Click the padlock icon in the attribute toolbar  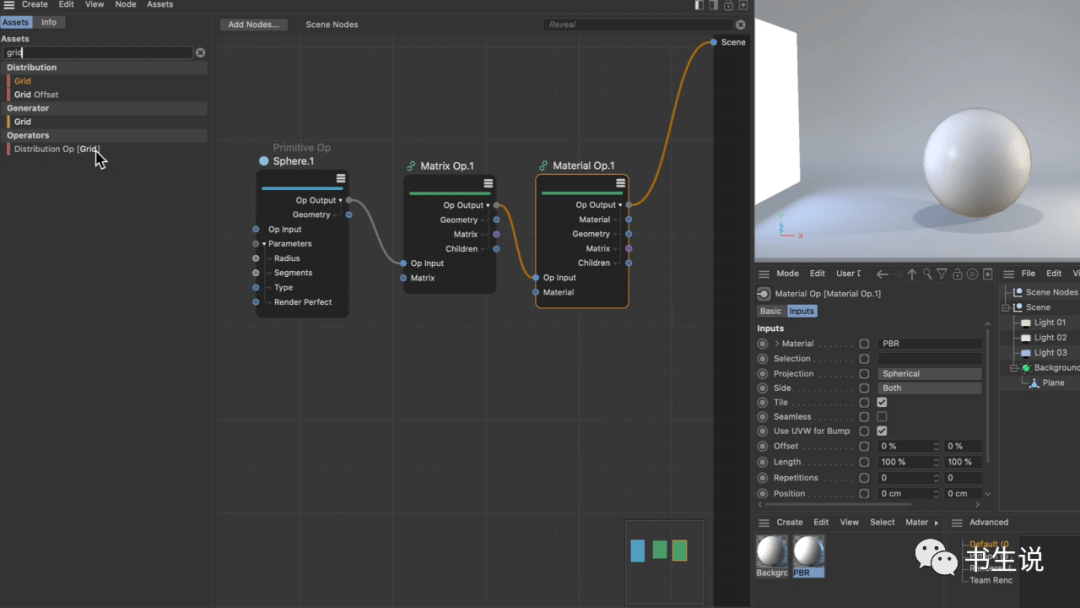(x=957, y=273)
